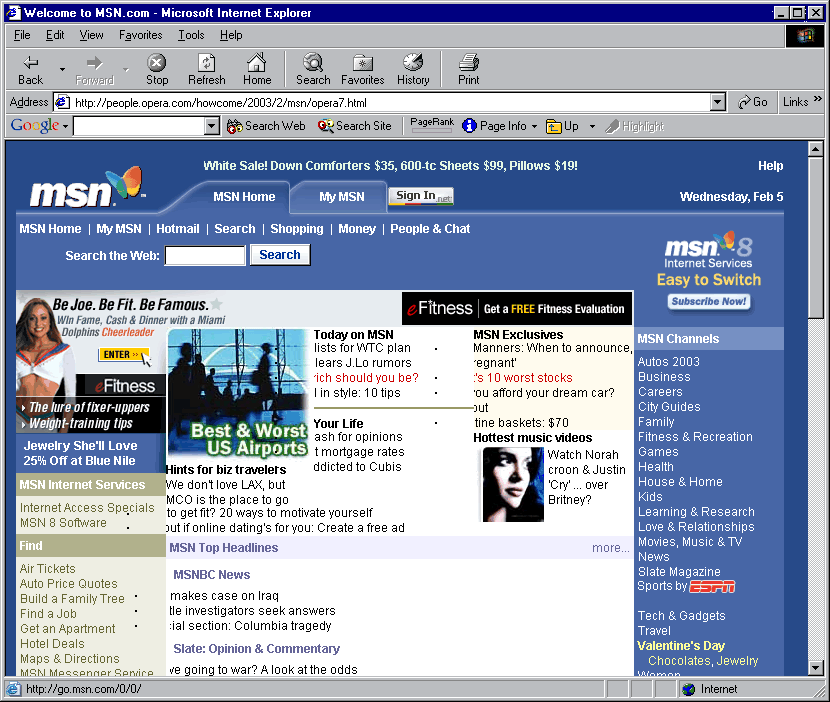
Task: Stop page loading with Stop icon
Action: point(156,63)
